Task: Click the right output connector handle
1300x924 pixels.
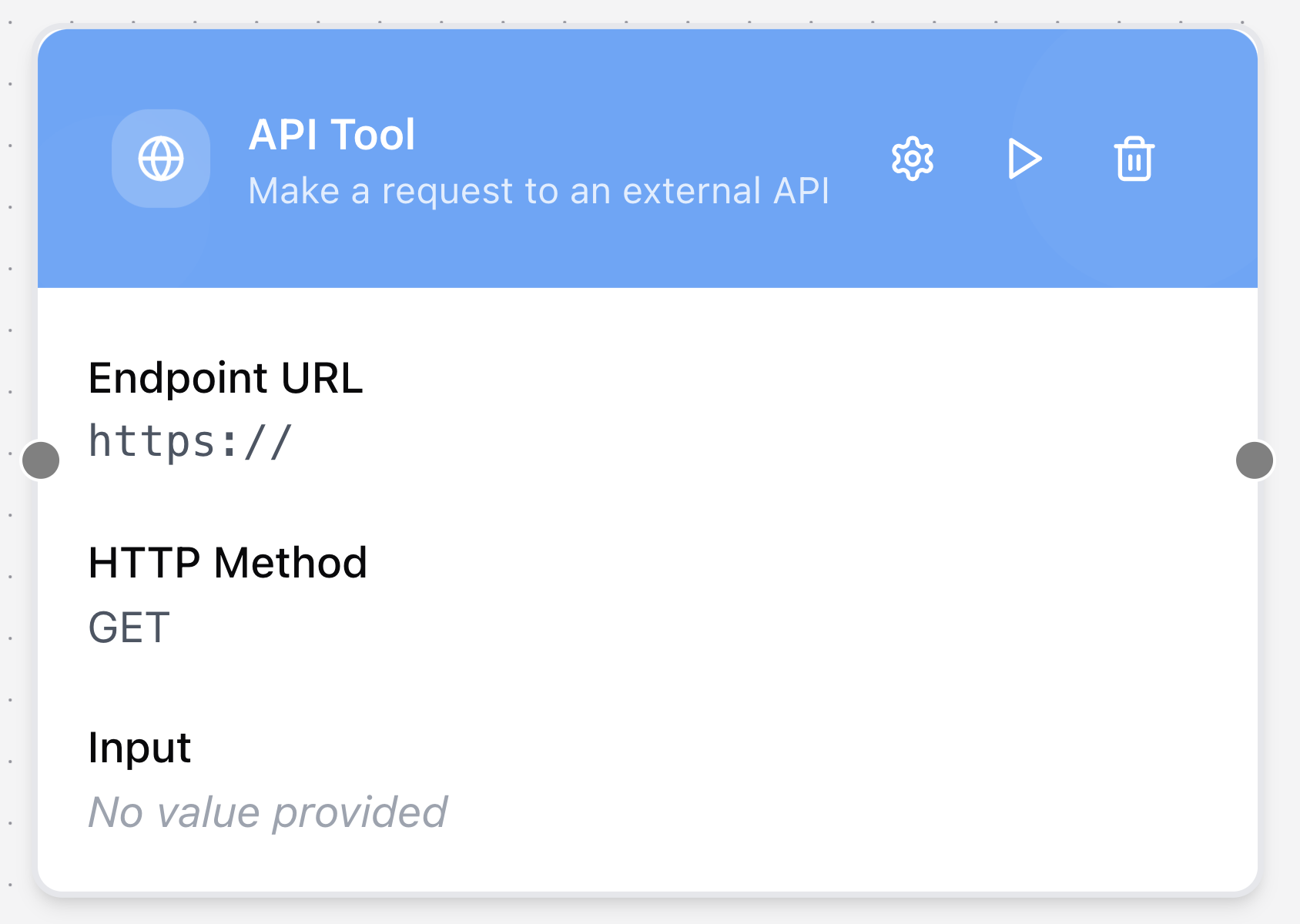Action: click(1254, 460)
